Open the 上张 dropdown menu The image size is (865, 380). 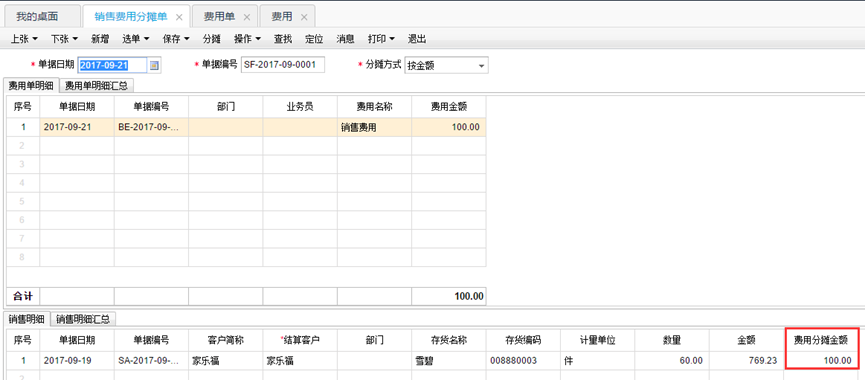pos(24,39)
